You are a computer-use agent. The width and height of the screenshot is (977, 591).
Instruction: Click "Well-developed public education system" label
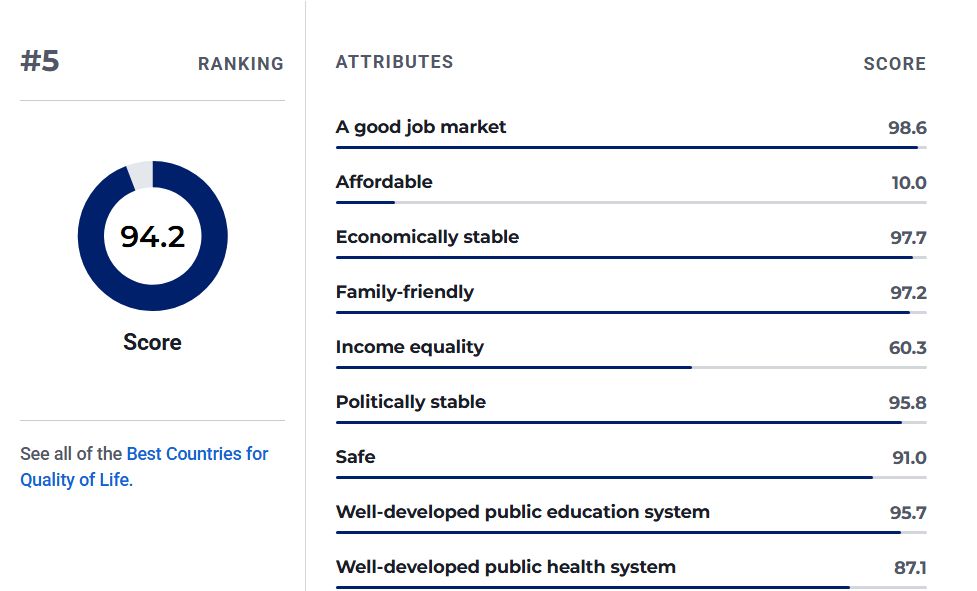point(522,512)
